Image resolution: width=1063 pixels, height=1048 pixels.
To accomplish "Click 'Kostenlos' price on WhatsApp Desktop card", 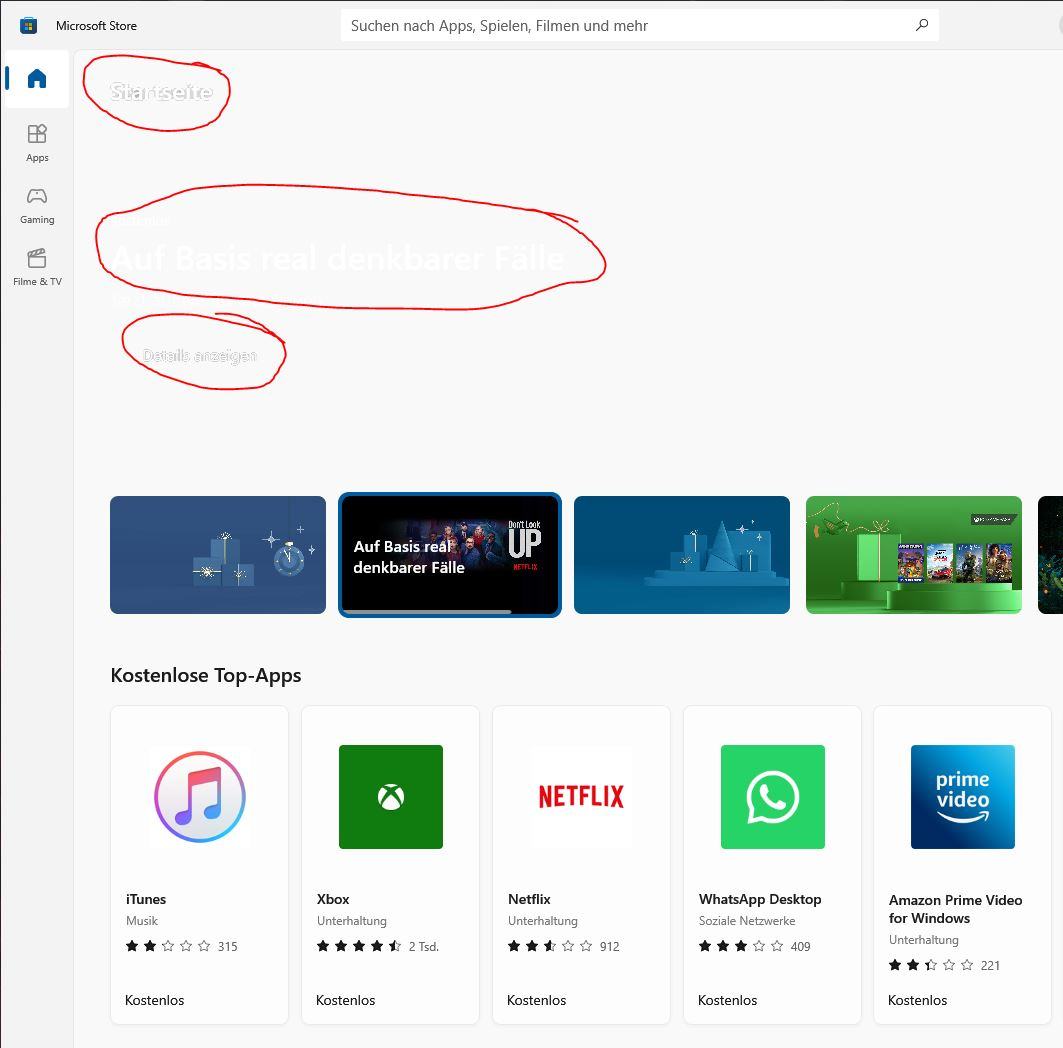I will click(727, 1000).
